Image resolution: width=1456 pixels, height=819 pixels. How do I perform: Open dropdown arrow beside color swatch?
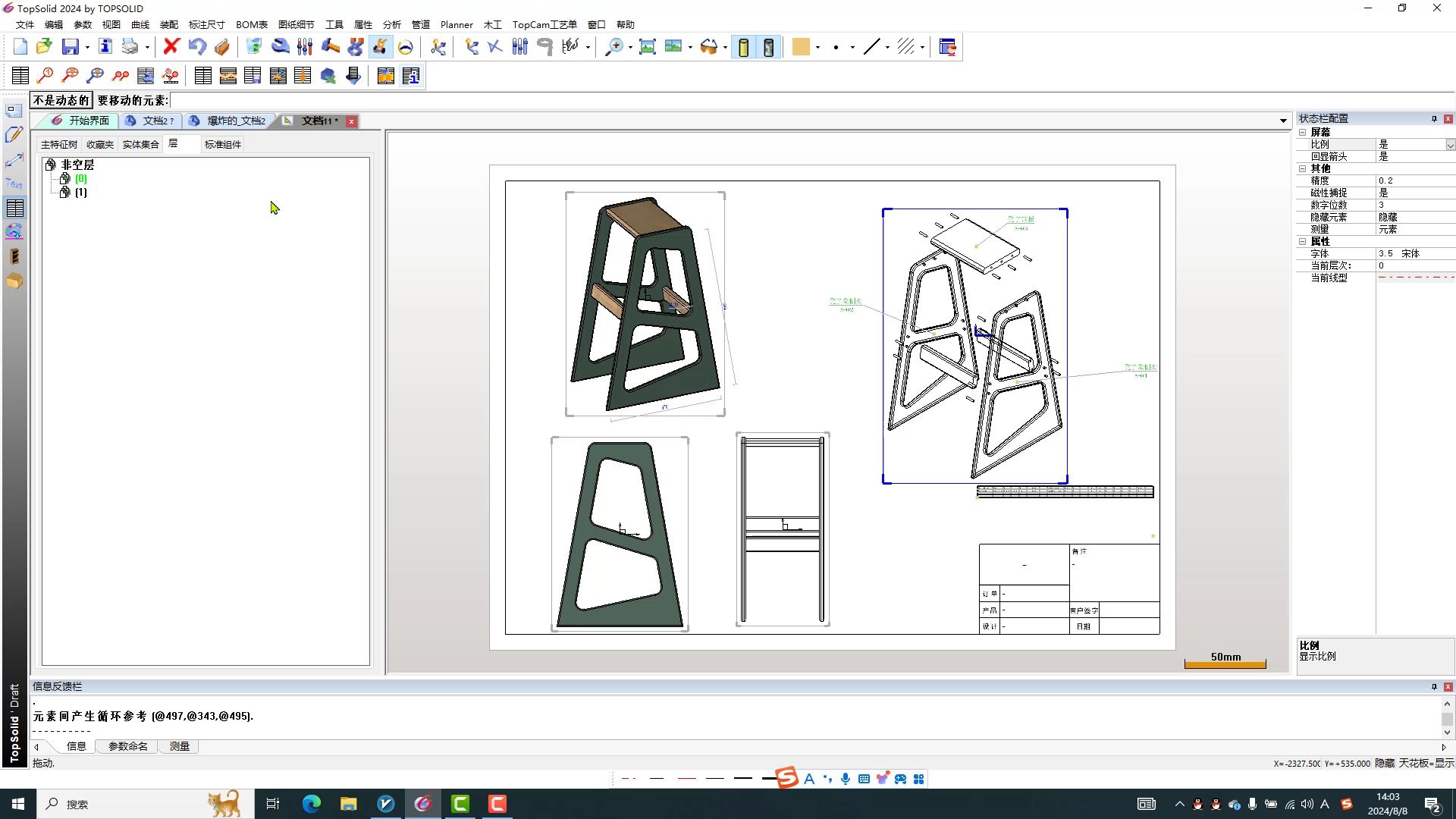tap(818, 48)
